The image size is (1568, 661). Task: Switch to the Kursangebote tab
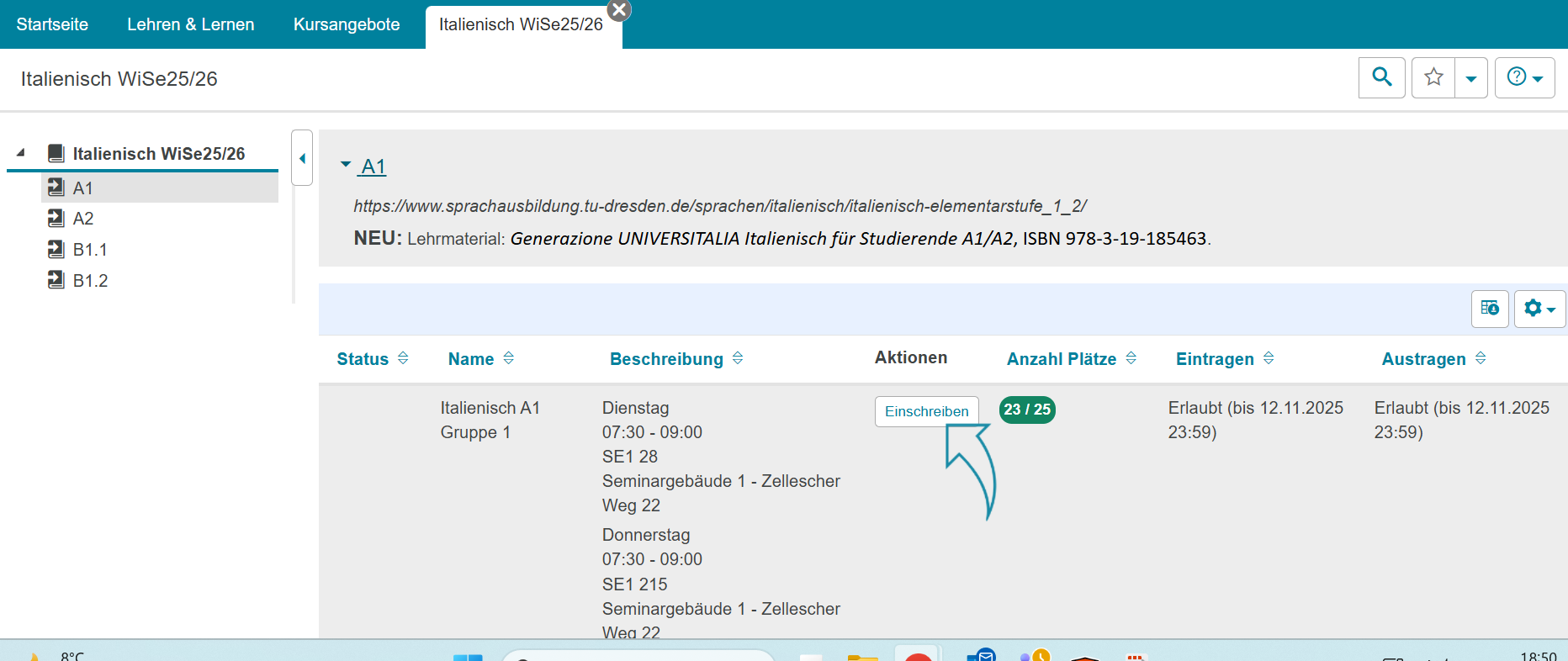(347, 24)
